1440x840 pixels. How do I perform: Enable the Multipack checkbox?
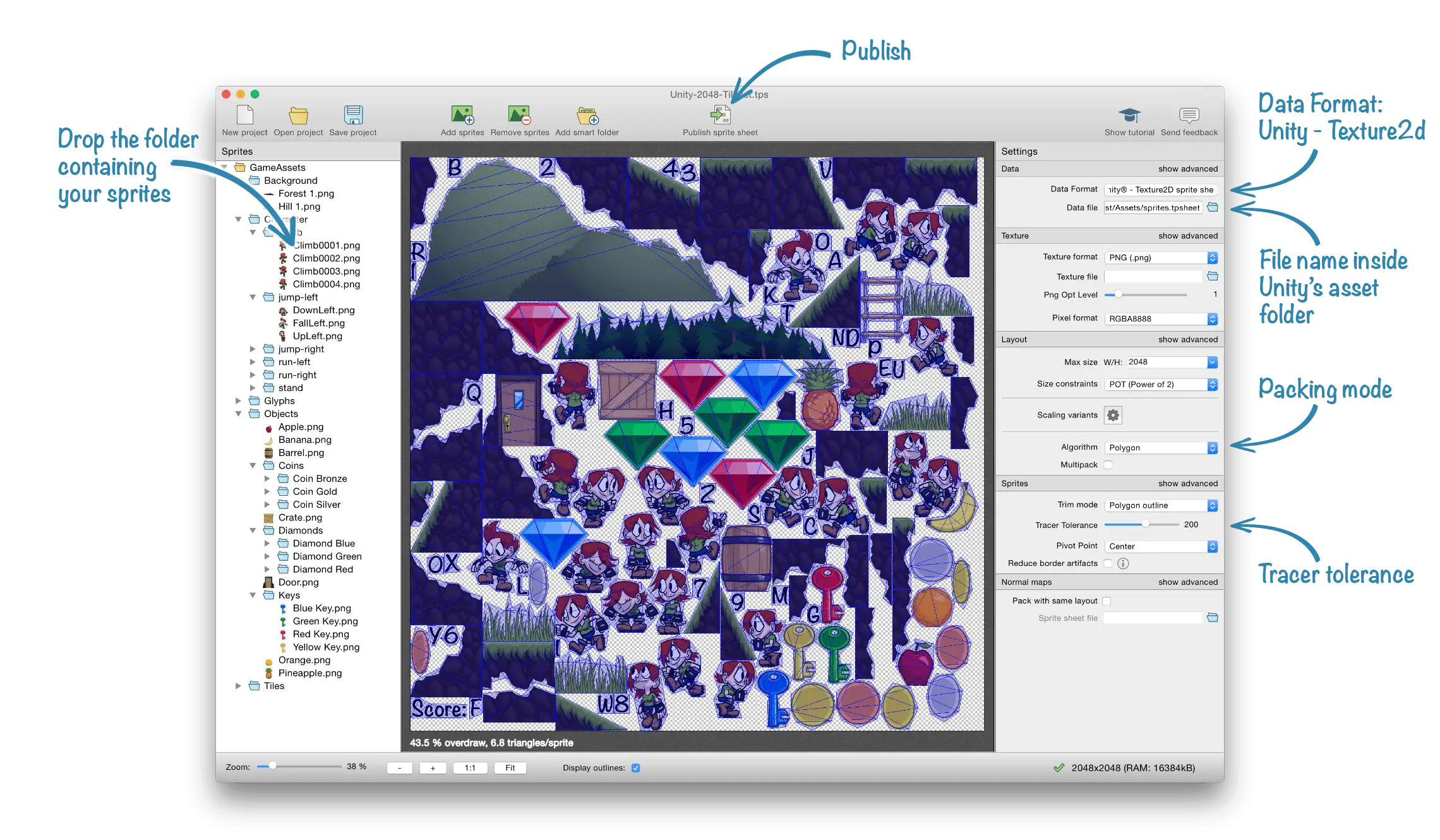(1108, 465)
